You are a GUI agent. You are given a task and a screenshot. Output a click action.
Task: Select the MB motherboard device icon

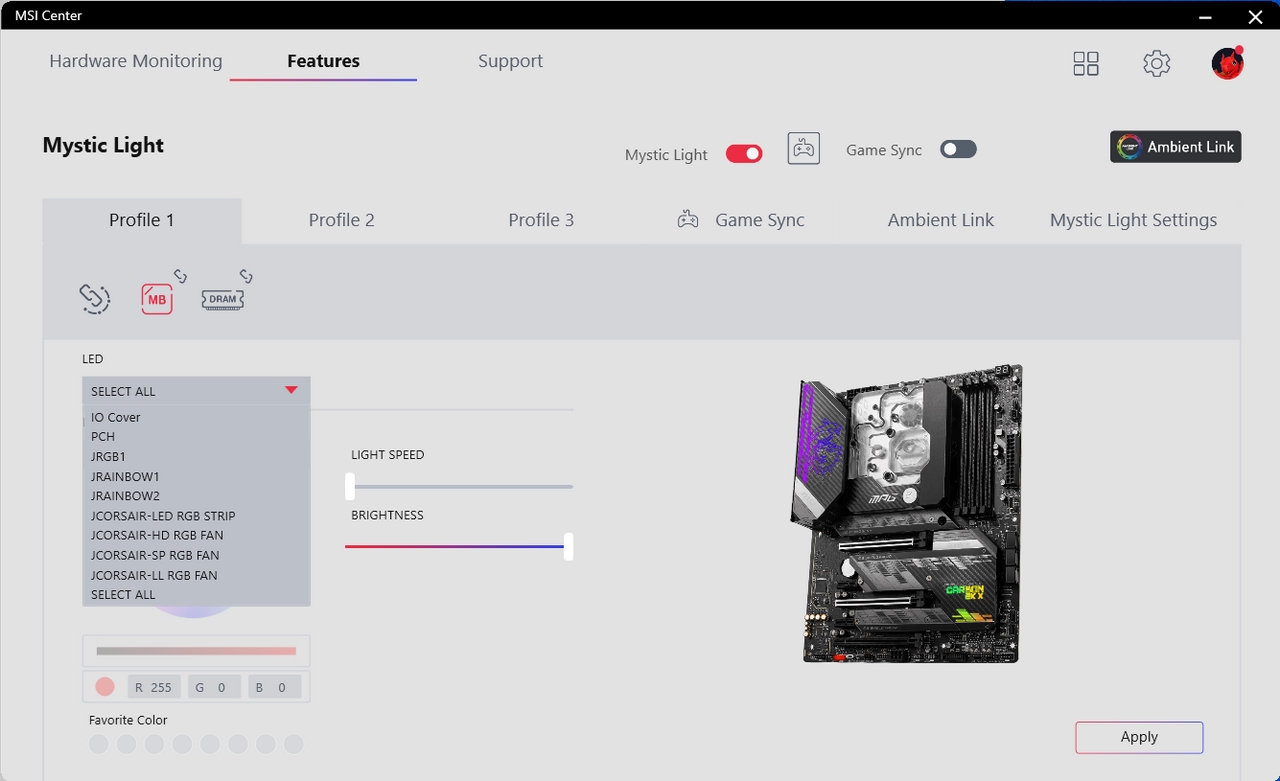[157, 299]
